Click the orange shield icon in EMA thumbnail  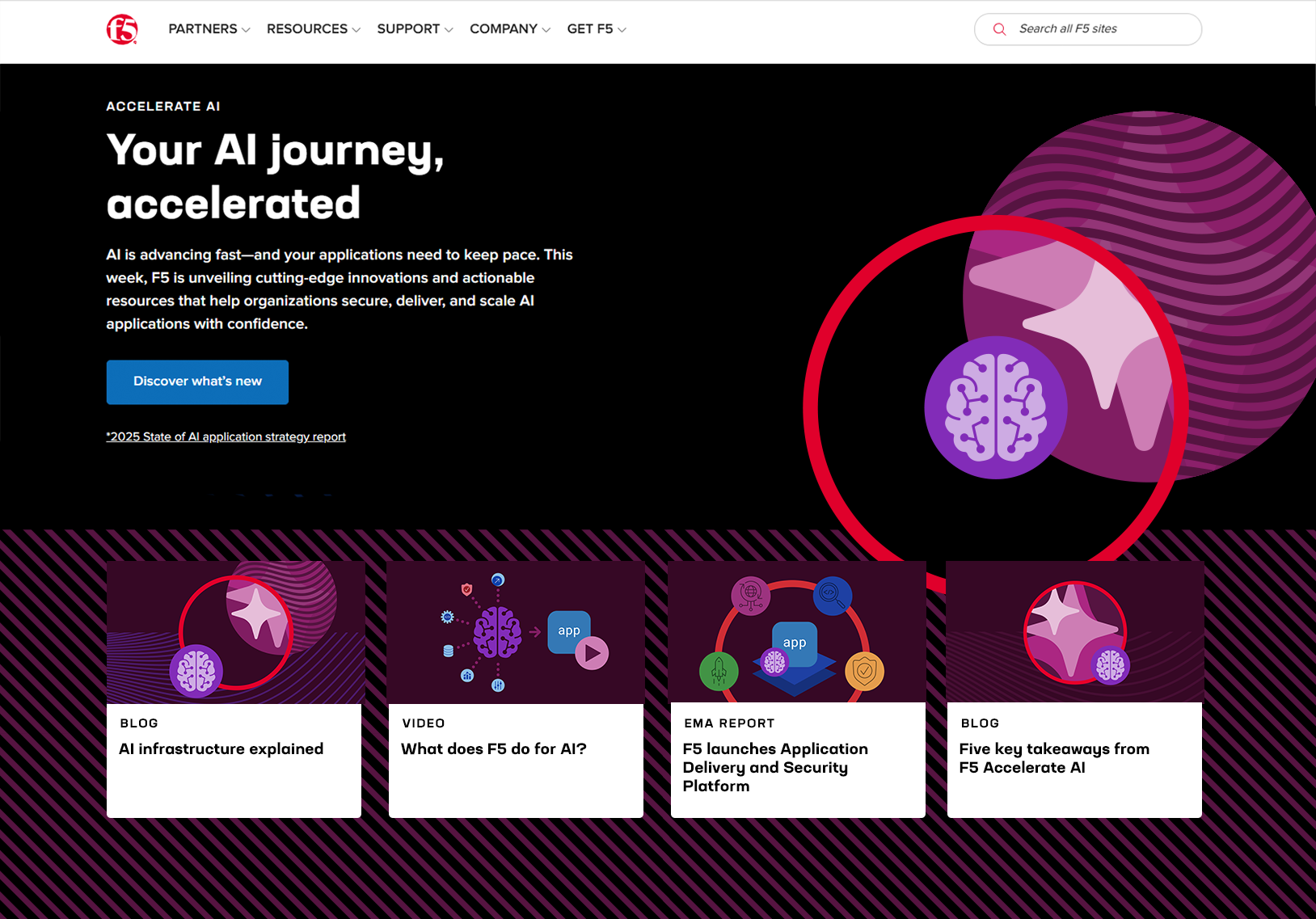[865, 671]
